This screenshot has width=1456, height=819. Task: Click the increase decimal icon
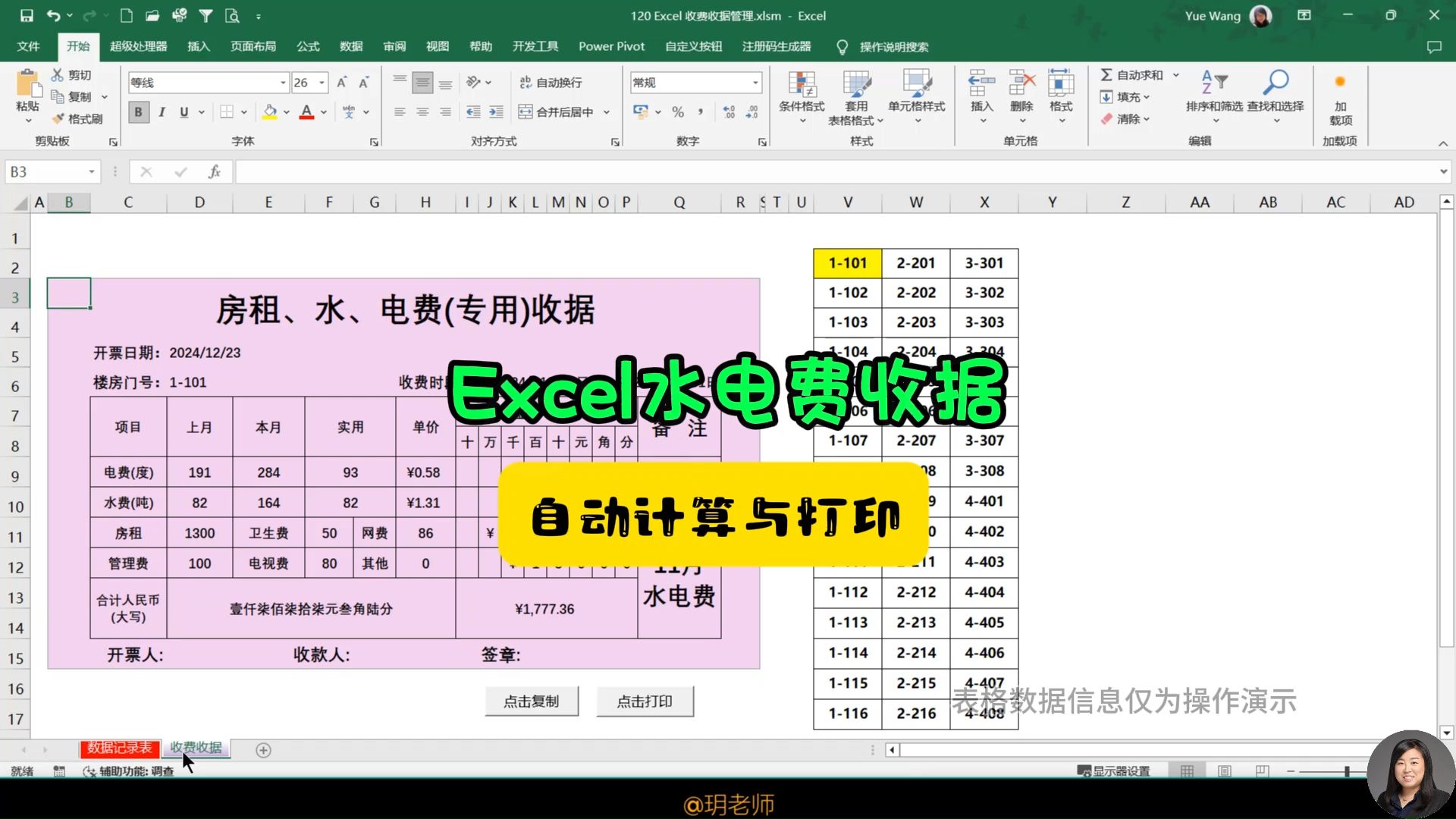point(729,112)
